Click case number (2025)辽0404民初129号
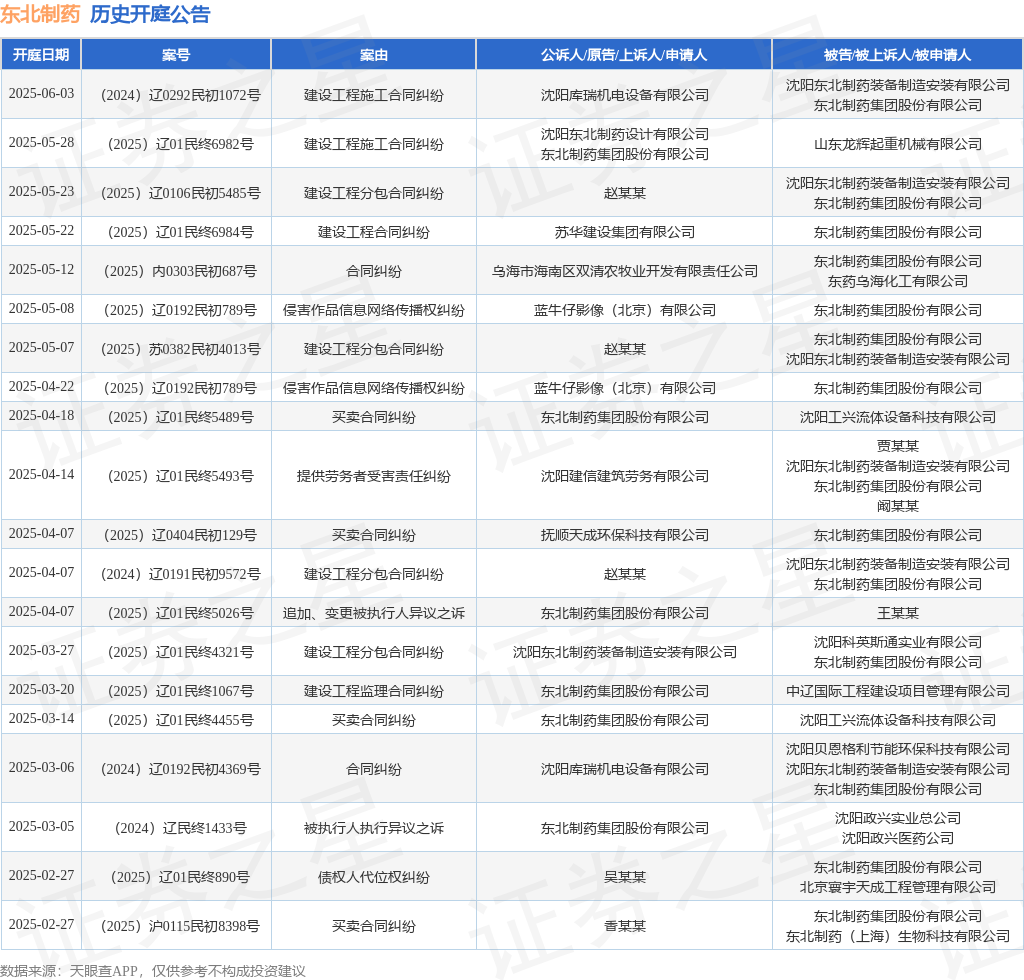The width and height of the screenshot is (1024, 980). coord(180,535)
